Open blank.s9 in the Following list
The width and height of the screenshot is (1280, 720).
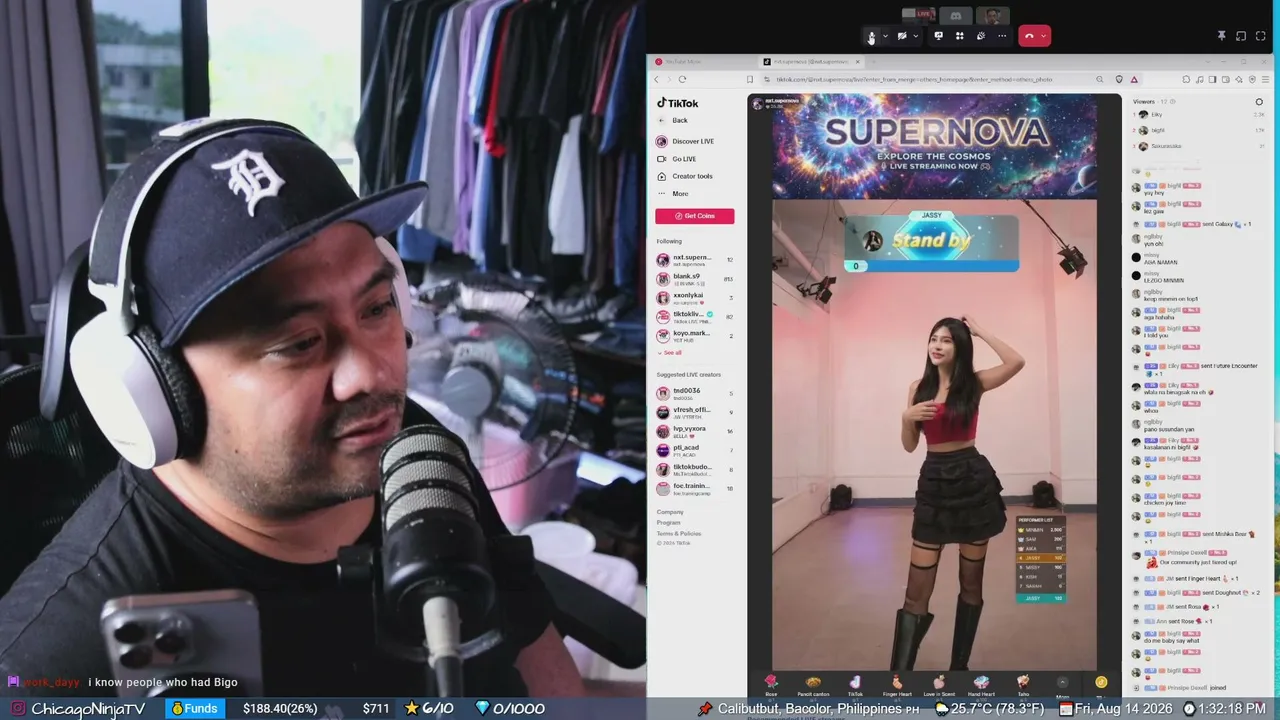pos(695,278)
